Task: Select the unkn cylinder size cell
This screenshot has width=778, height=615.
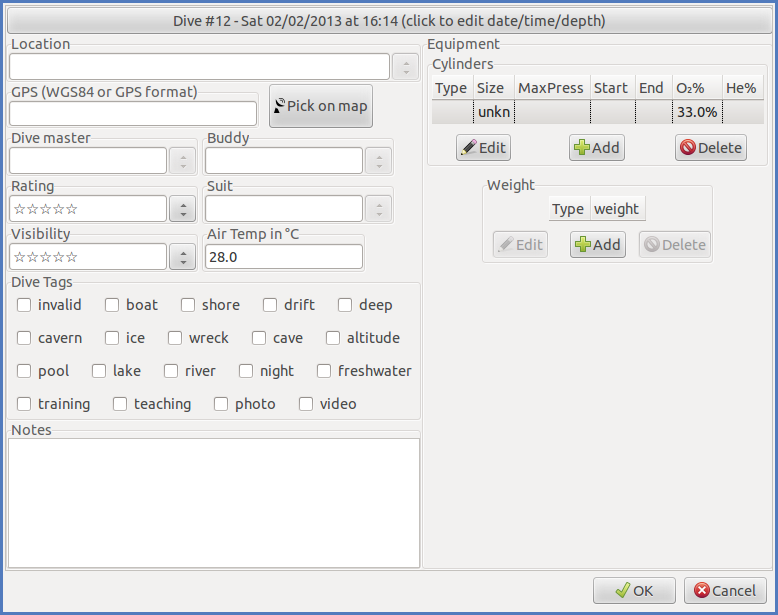Action: tap(494, 112)
